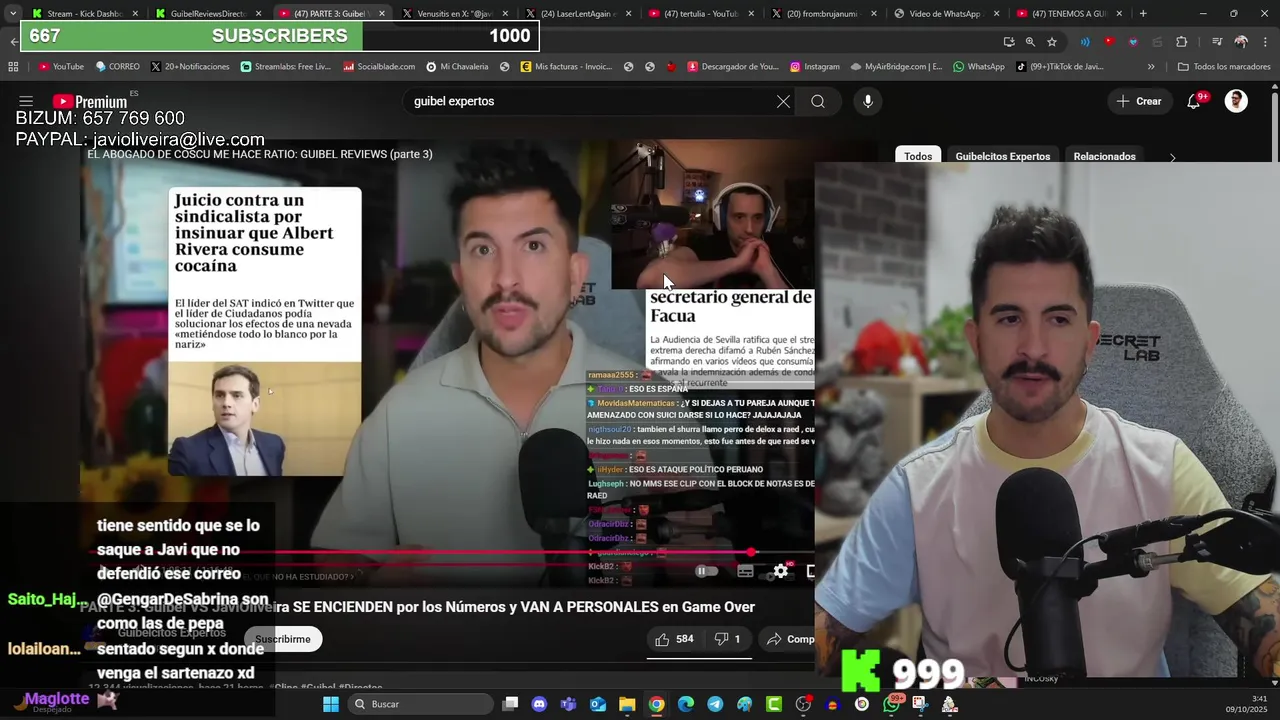Show more chips with right arrow

click(1172, 157)
